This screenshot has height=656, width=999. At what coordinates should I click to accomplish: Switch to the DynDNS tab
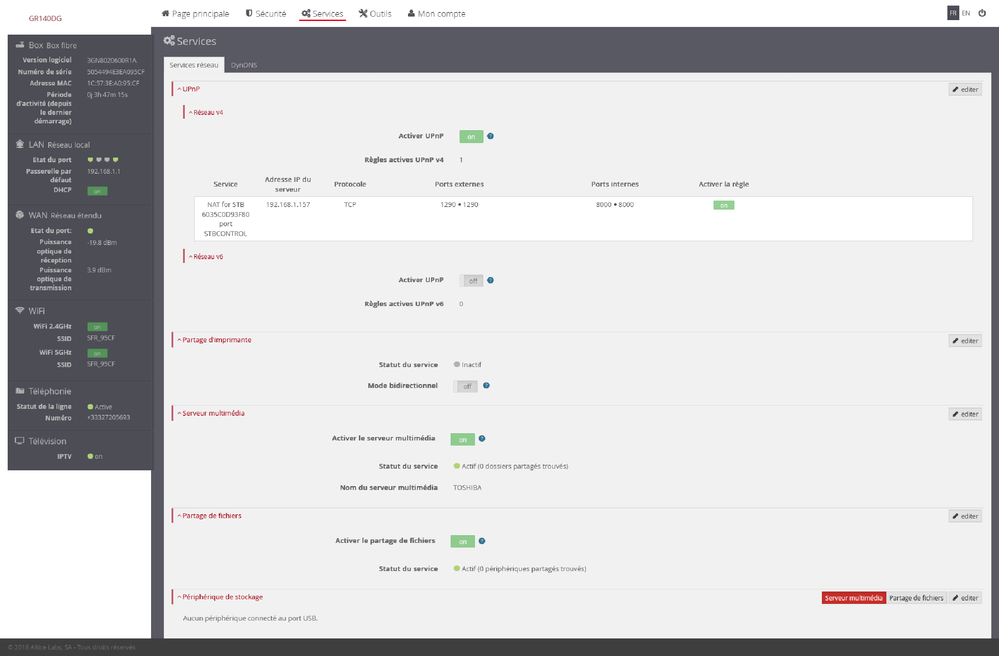[243, 64]
